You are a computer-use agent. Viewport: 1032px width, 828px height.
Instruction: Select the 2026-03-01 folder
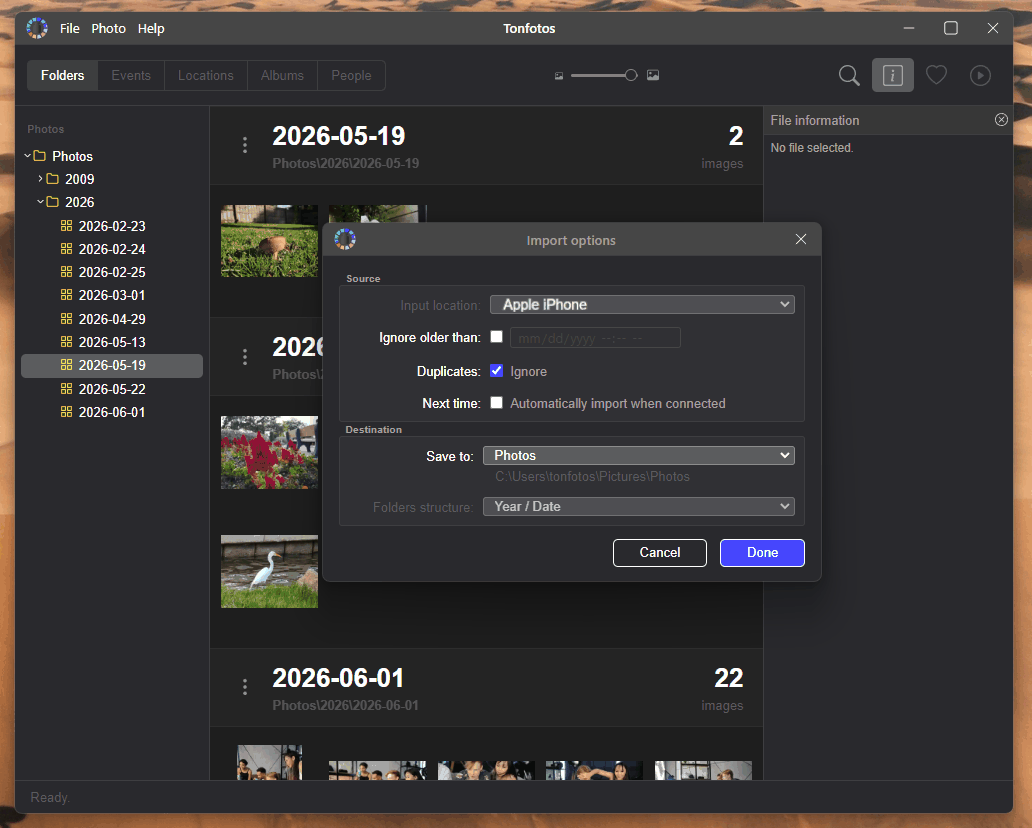[112, 295]
